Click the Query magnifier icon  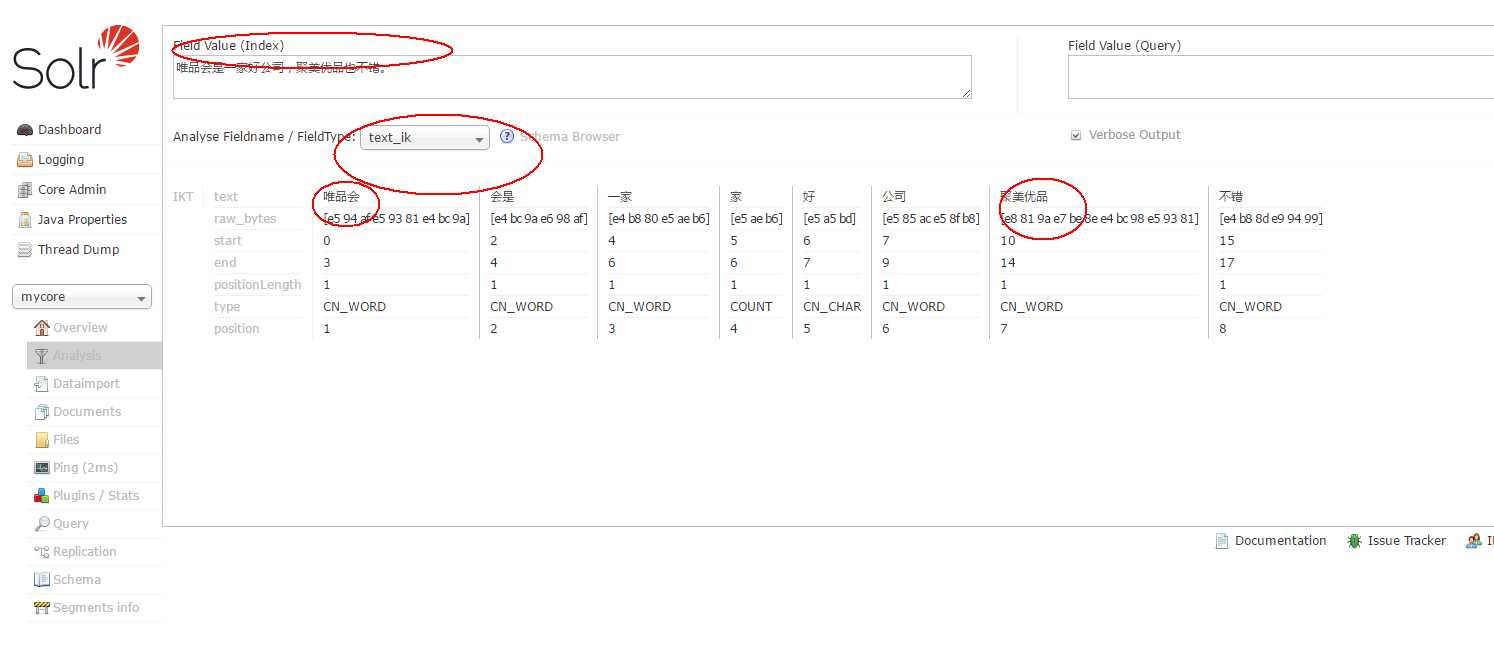[41, 524]
